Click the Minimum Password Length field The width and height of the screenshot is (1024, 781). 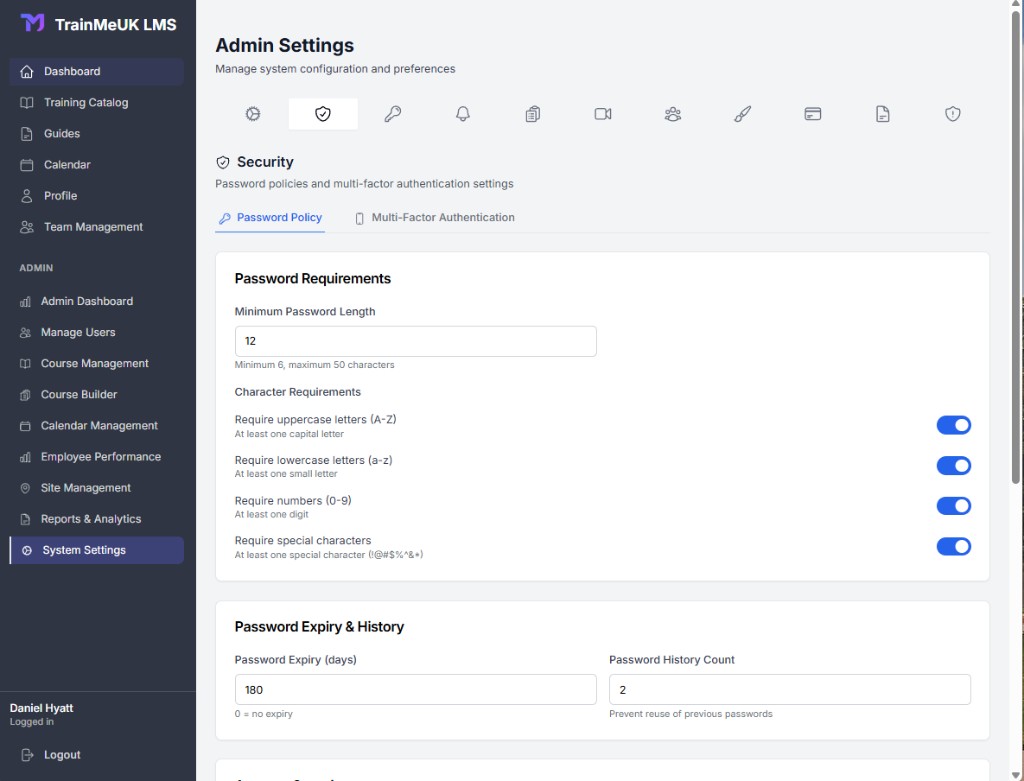(415, 342)
